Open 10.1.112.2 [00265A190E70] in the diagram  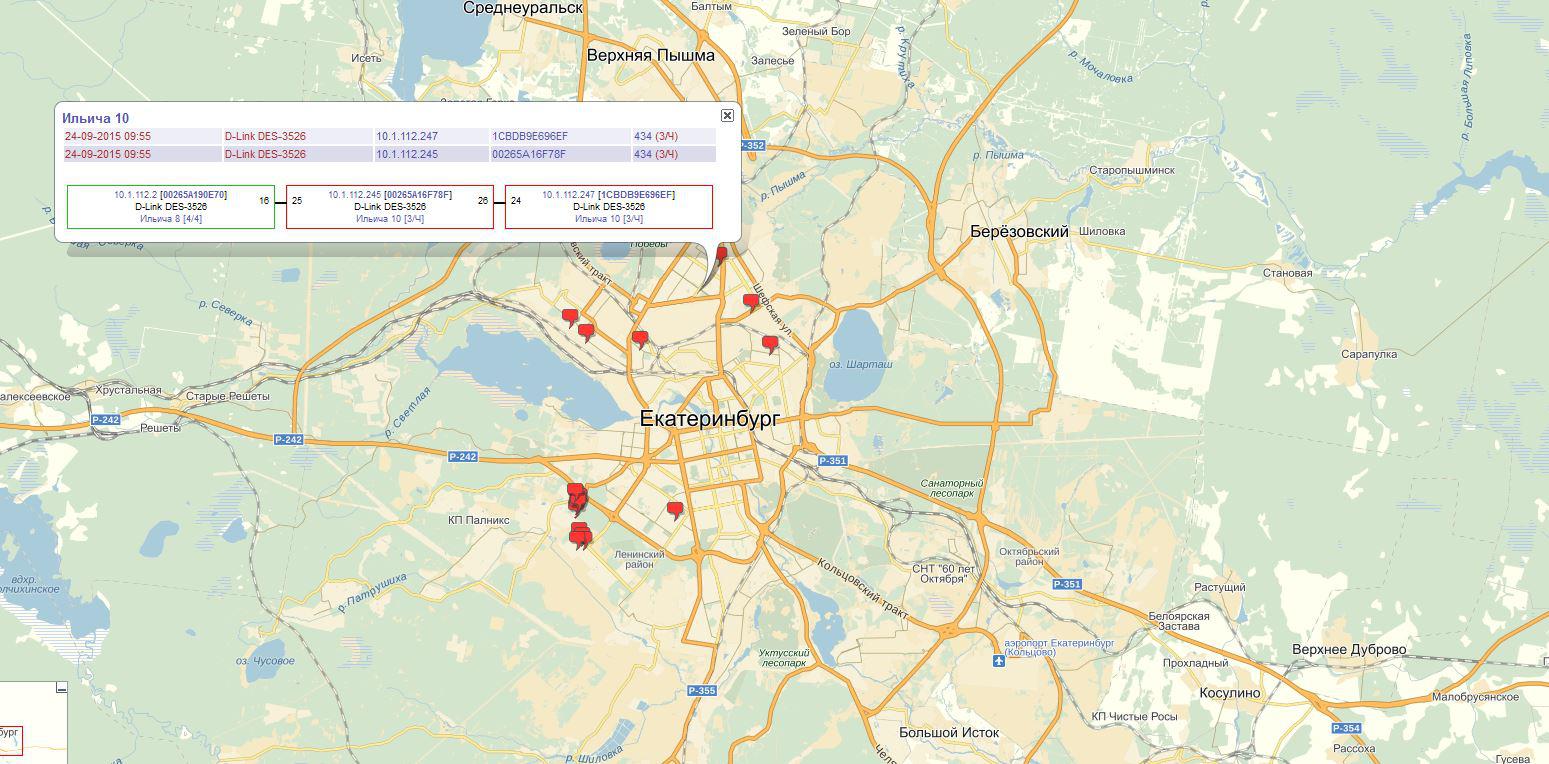[170, 195]
